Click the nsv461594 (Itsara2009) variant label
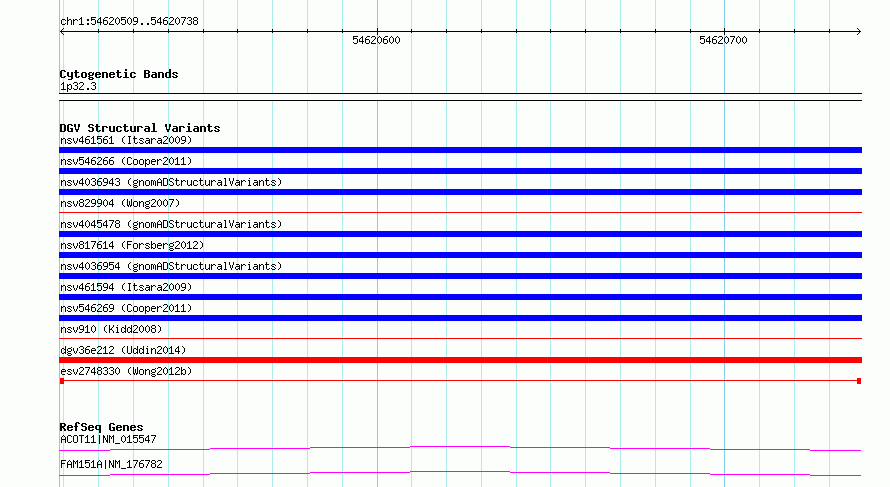890x487 pixels. click(126, 287)
